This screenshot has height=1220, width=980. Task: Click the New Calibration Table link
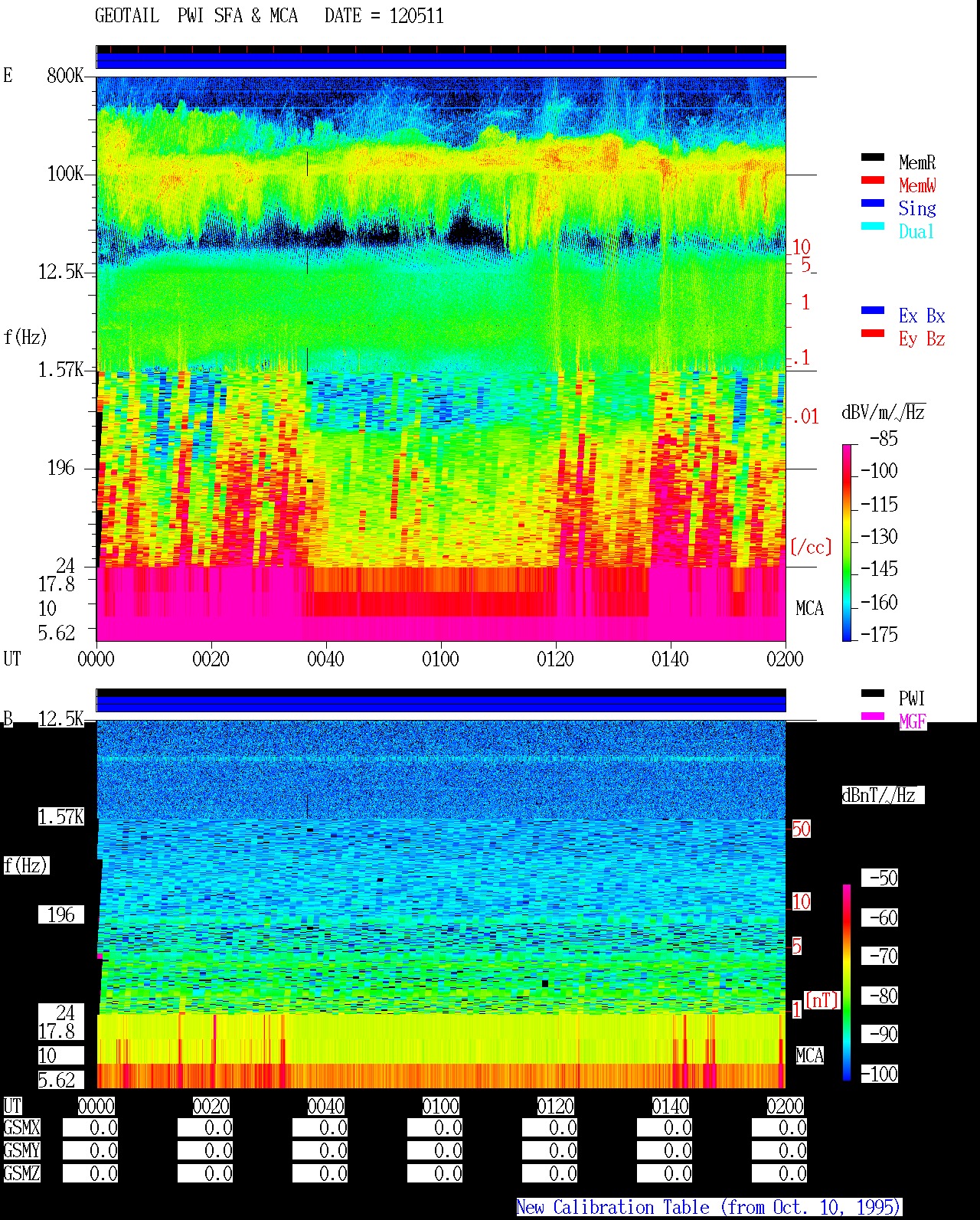coord(709,1208)
